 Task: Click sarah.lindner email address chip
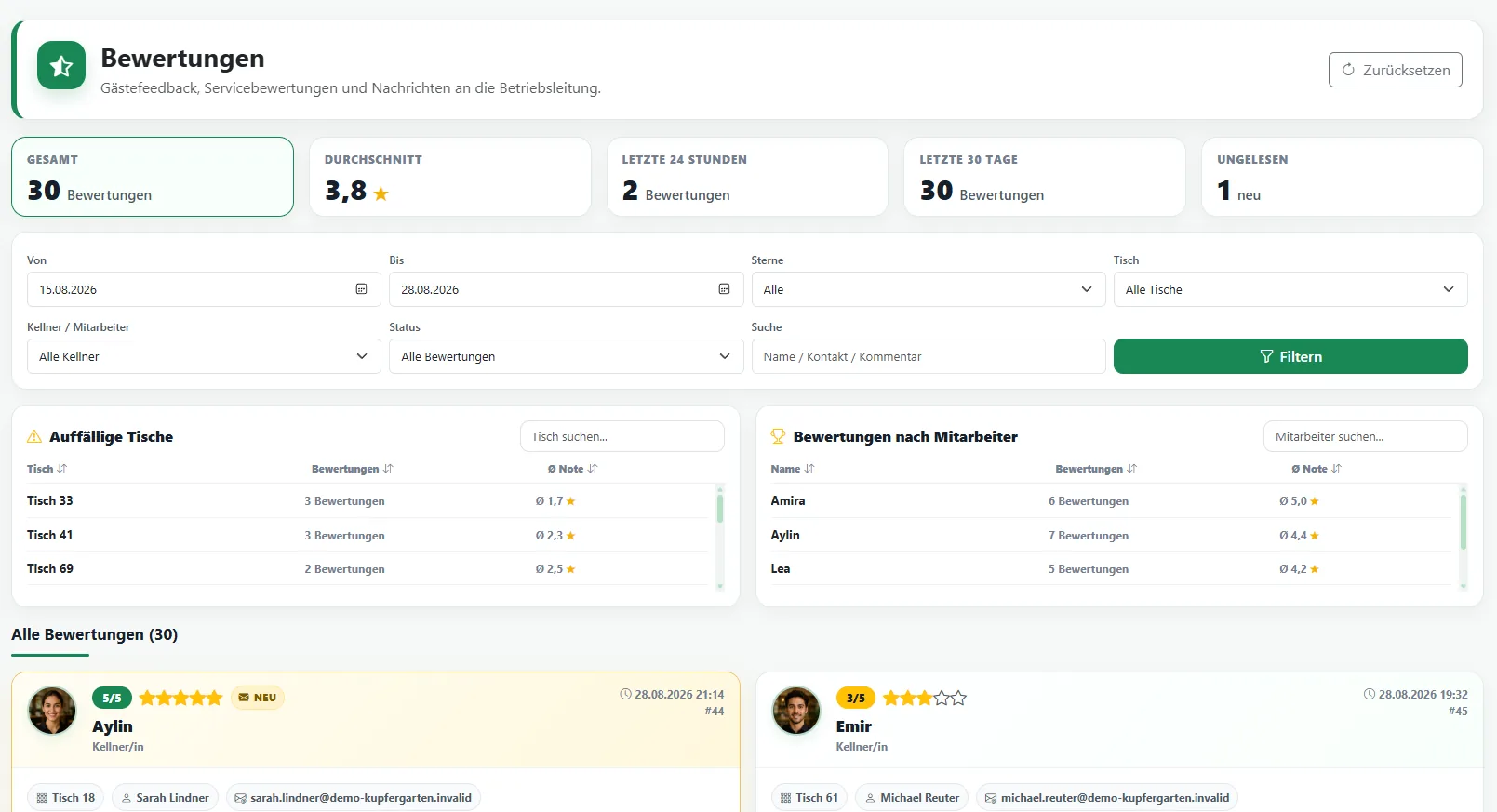click(x=354, y=798)
